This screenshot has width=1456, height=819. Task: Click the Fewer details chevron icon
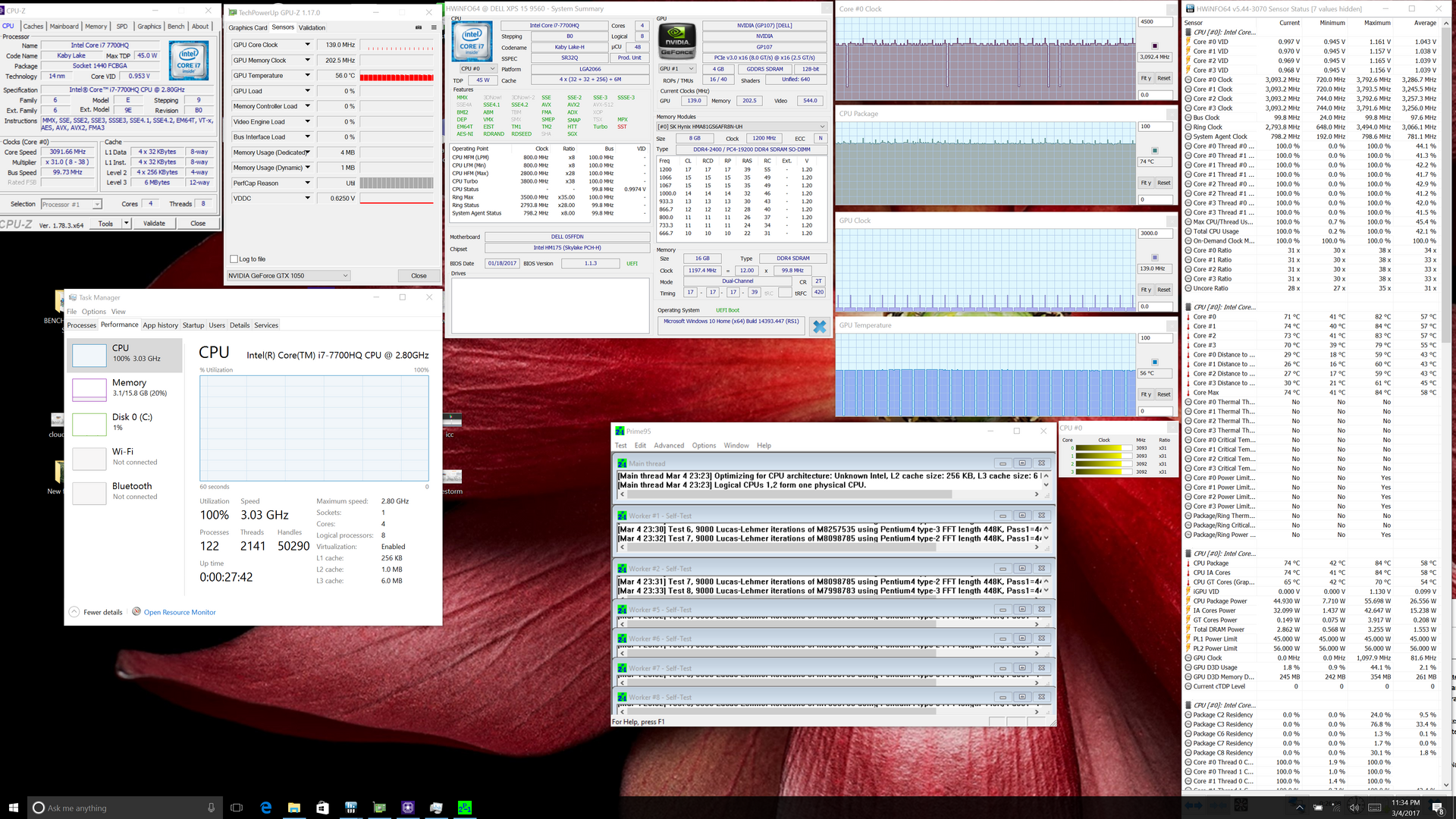click(x=74, y=612)
